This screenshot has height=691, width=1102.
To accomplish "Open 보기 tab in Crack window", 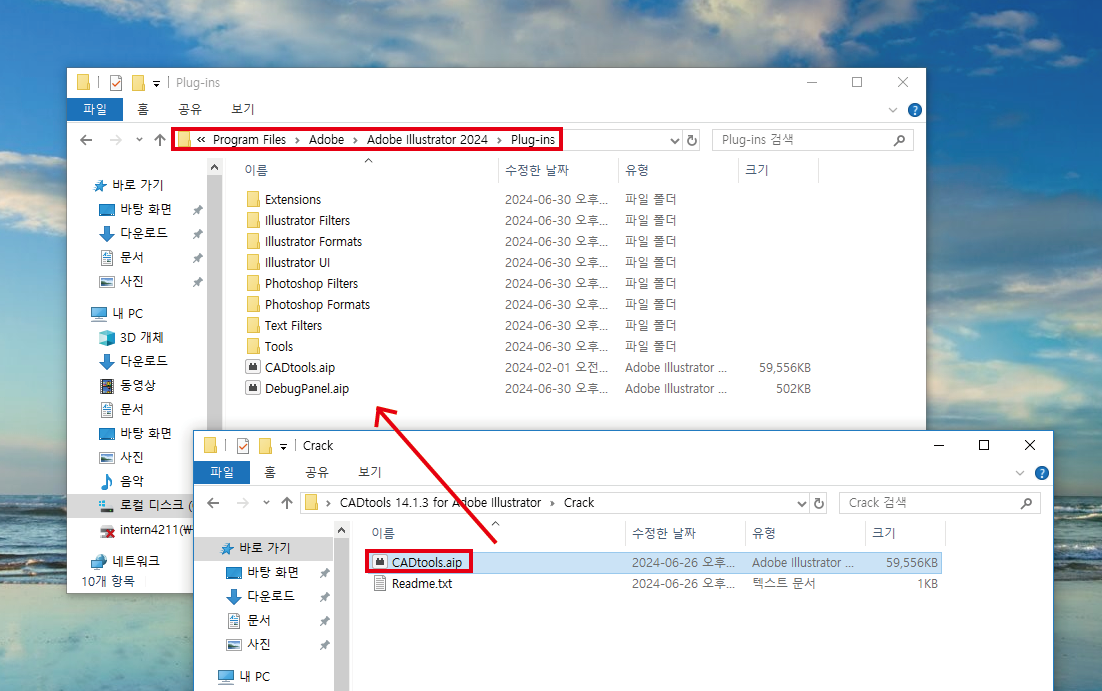I will tap(370, 472).
